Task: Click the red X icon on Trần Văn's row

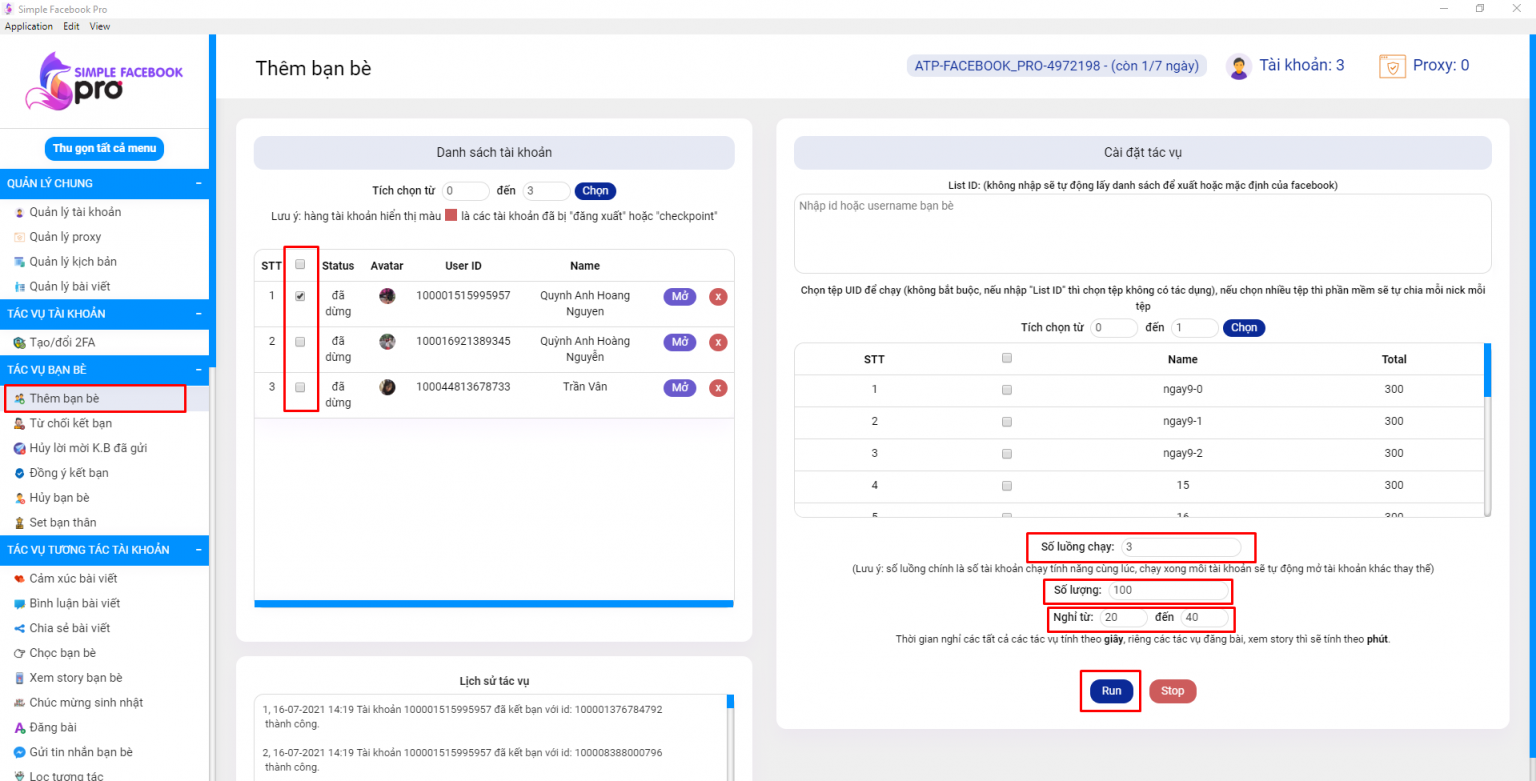Action: 718,388
